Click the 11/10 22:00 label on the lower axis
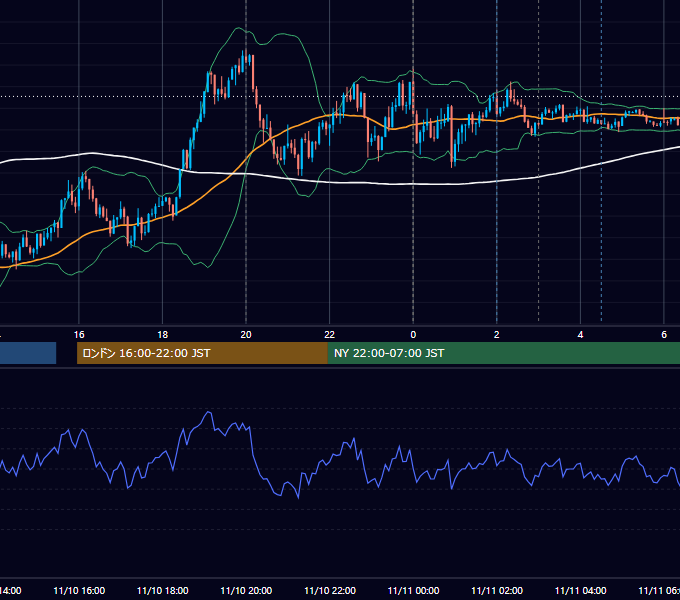This screenshot has height=600, width=680. click(x=330, y=590)
